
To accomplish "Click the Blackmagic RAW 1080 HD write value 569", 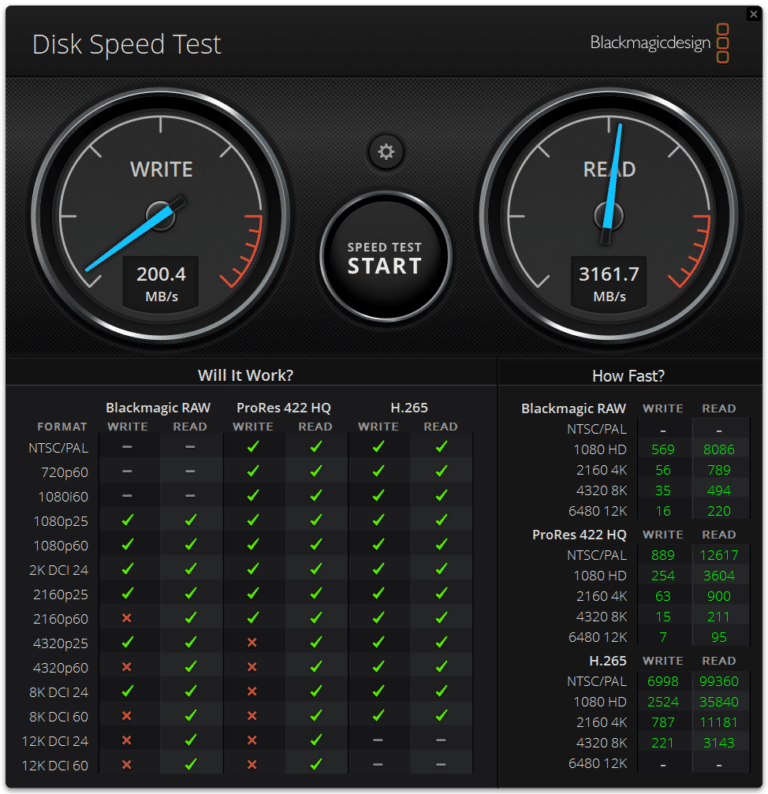I will (x=663, y=449).
